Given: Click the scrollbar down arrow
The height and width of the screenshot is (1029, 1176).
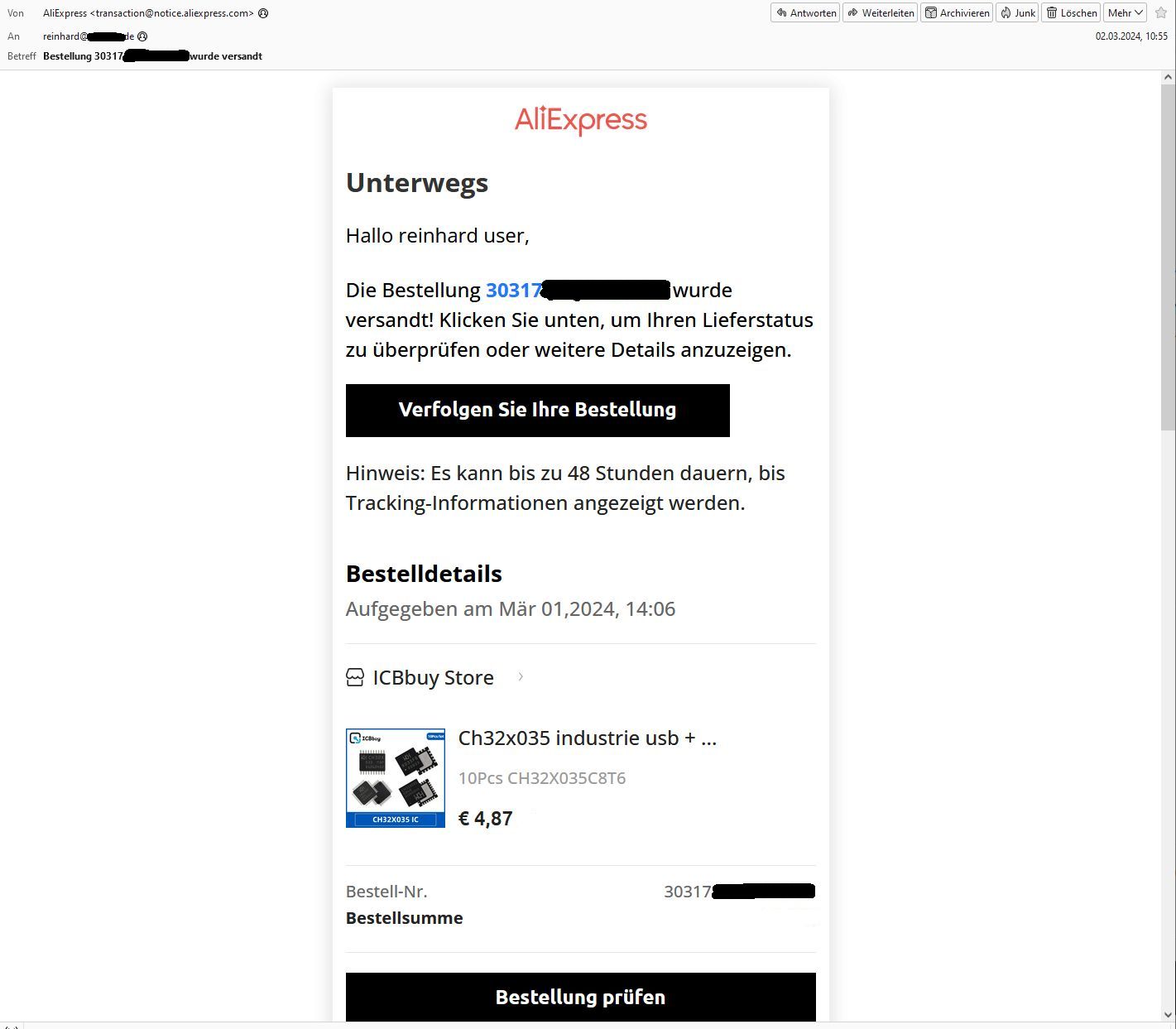Looking at the screenshot, I should pos(1169,1015).
